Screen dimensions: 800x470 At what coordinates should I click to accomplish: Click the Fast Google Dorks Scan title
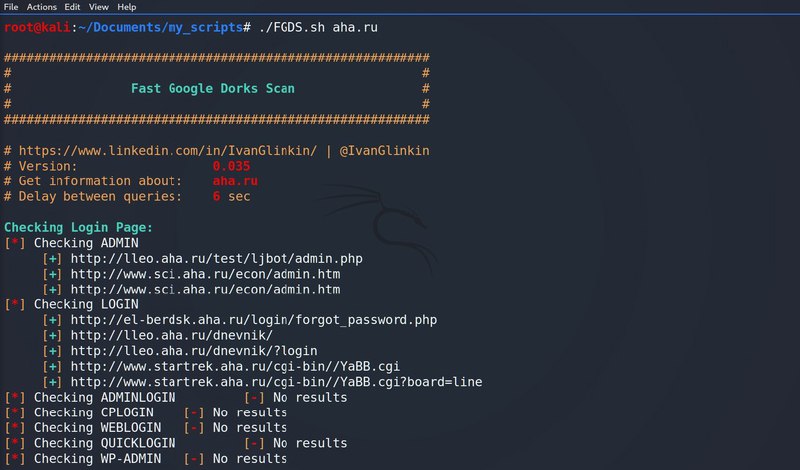[x=213, y=88]
